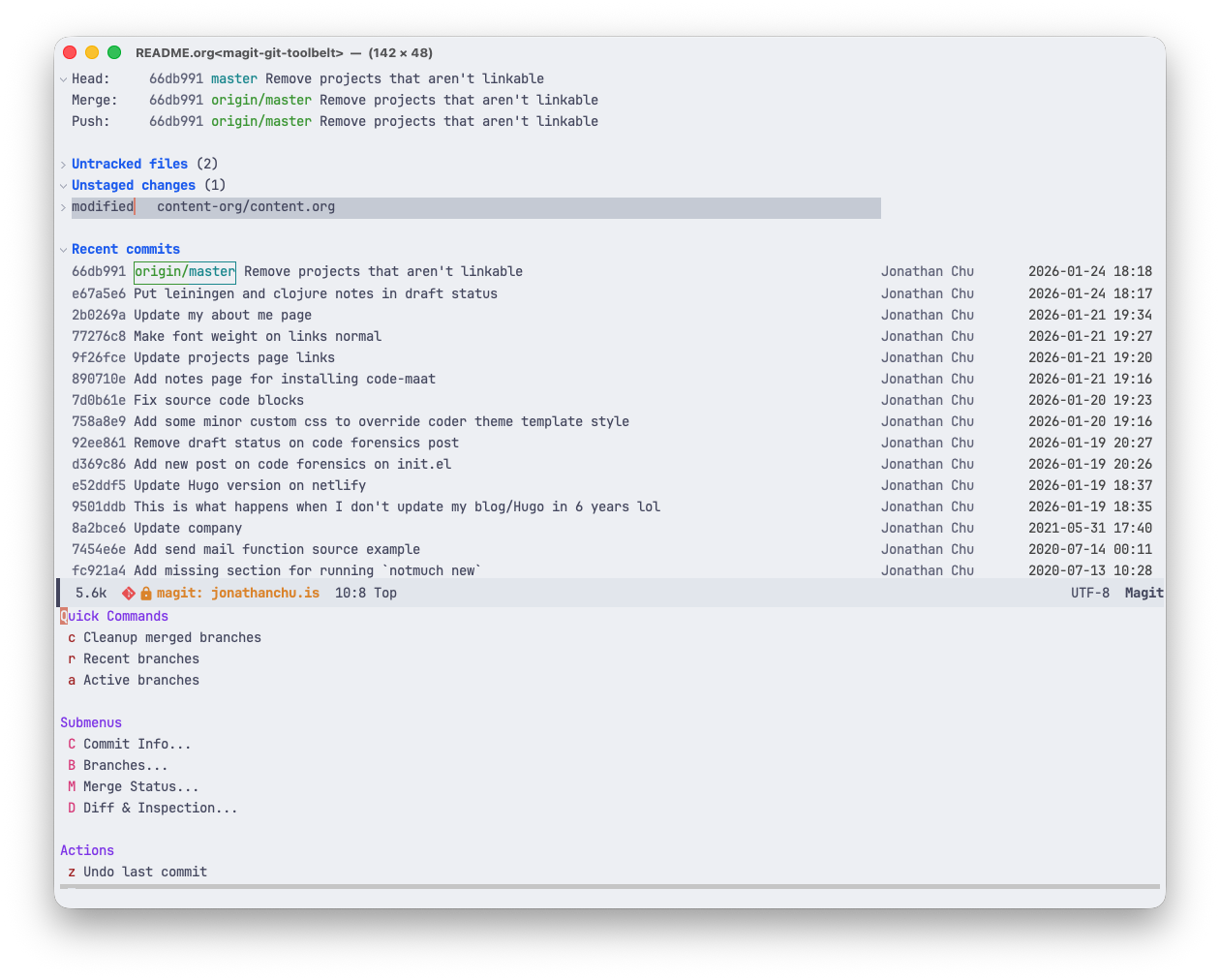1220x980 pixels.
Task: Open the Merge Status submenu
Action: 140,786
